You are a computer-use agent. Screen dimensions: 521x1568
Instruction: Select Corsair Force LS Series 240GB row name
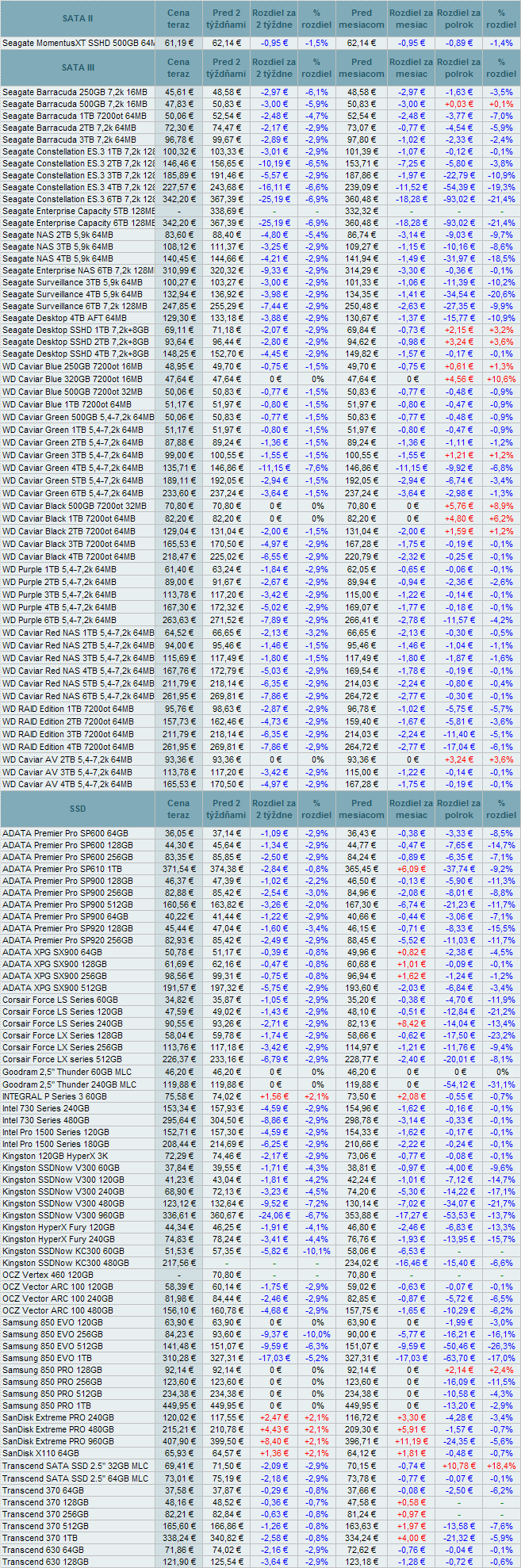click(63, 1023)
